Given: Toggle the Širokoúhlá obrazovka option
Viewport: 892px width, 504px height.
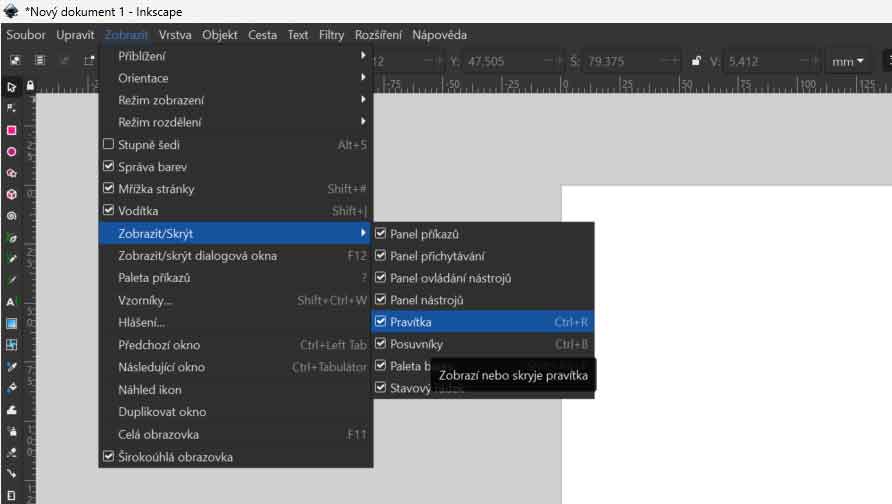Looking at the screenshot, I should (x=109, y=457).
